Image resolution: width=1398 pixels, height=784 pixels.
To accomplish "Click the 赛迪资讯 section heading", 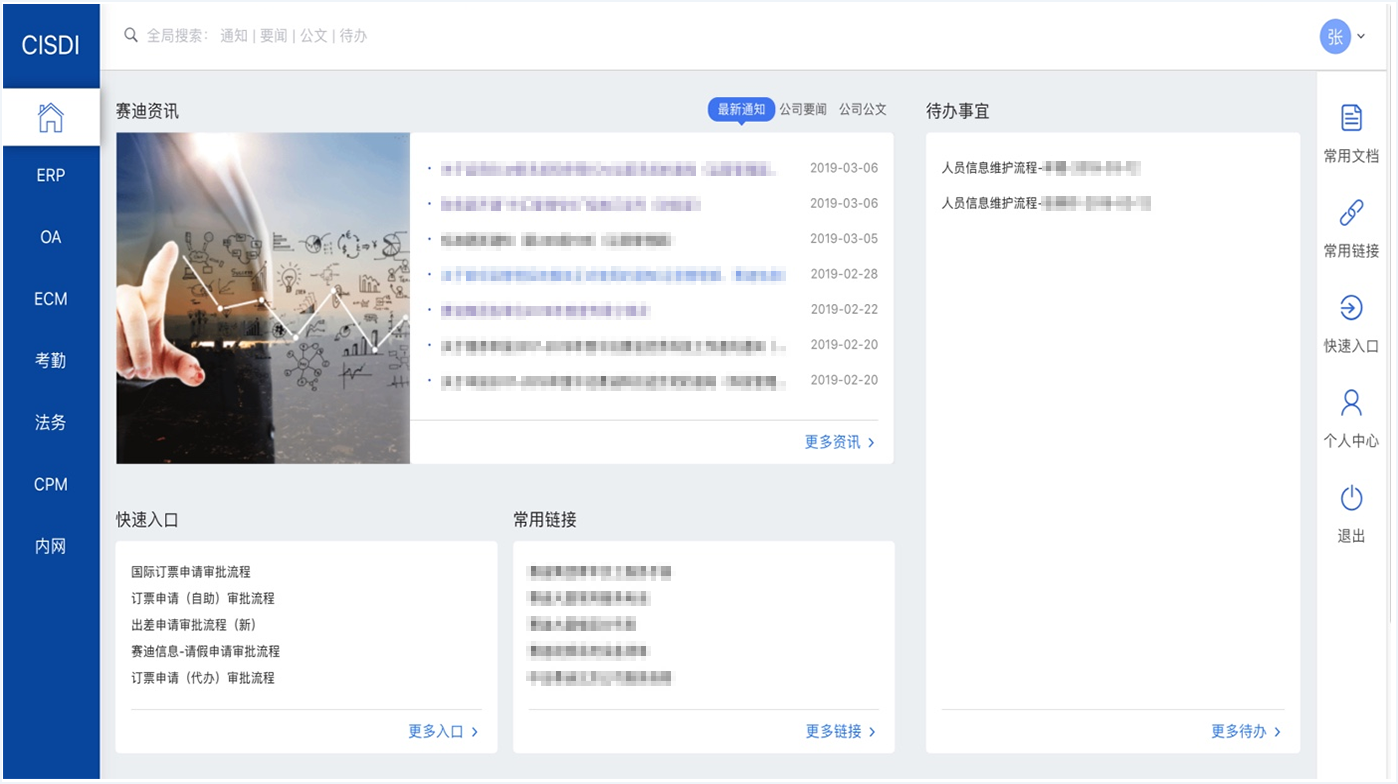I will tap(148, 111).
